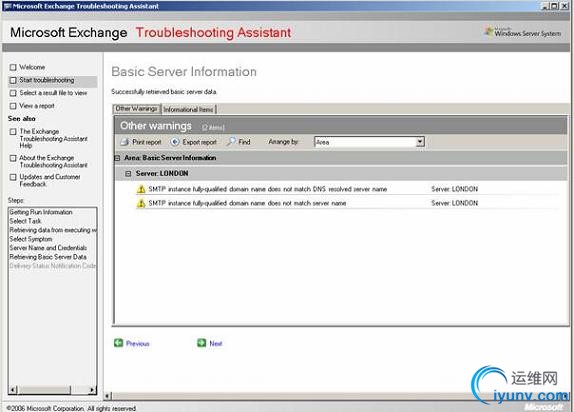Viewport: 574px width, 412px height.
Task: Open Select a result file to view
Action: point(53,93)
